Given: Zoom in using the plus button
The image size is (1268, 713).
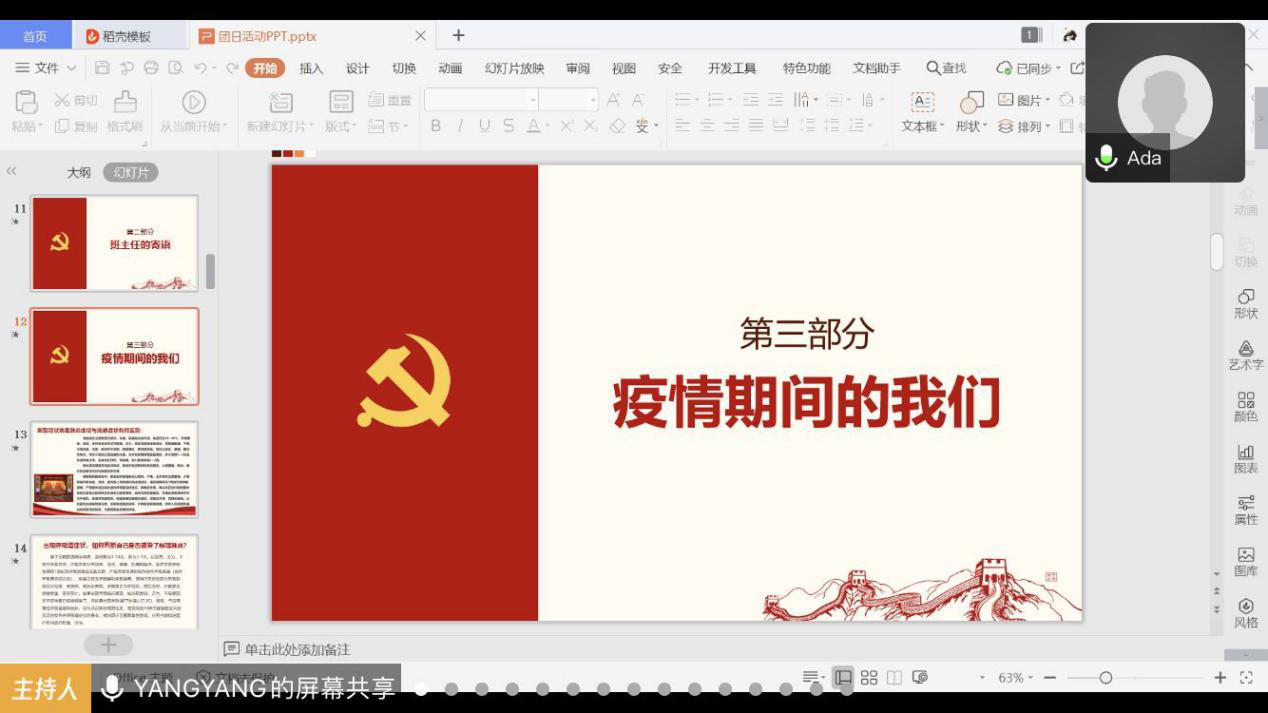Looking at the screenshot, I should tap(1220, 678).
